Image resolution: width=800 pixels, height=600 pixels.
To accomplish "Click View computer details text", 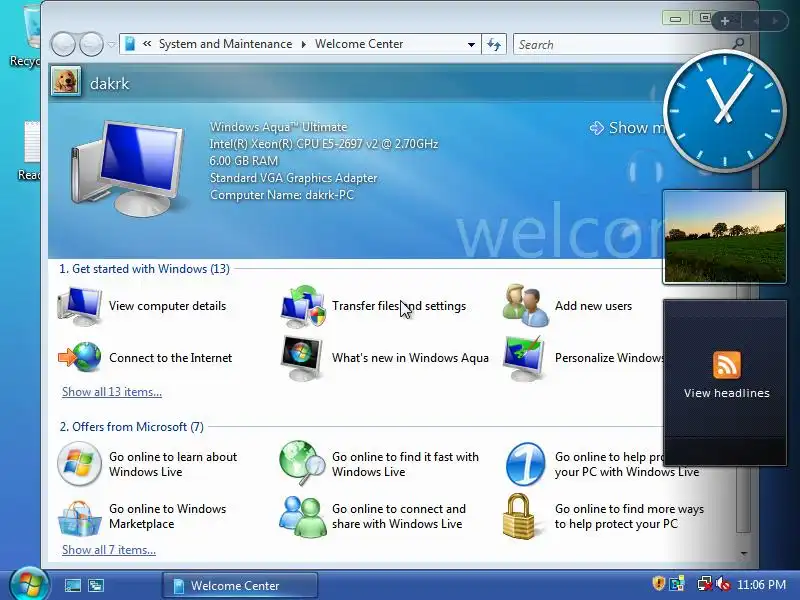I will pyautogui.click(x=167, y=306).
